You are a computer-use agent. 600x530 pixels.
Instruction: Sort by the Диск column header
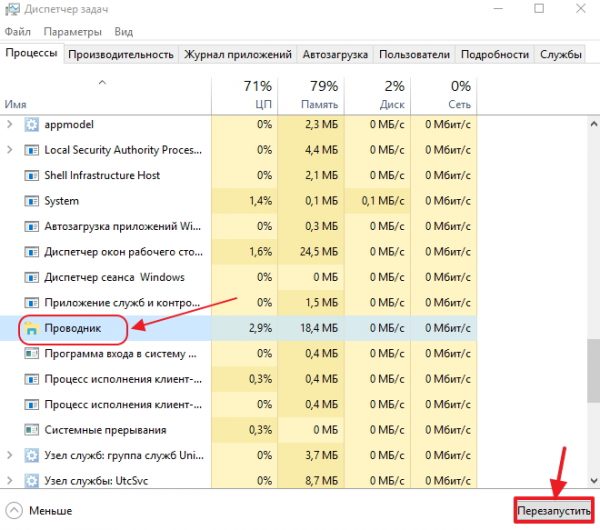[x=378, y=95]
